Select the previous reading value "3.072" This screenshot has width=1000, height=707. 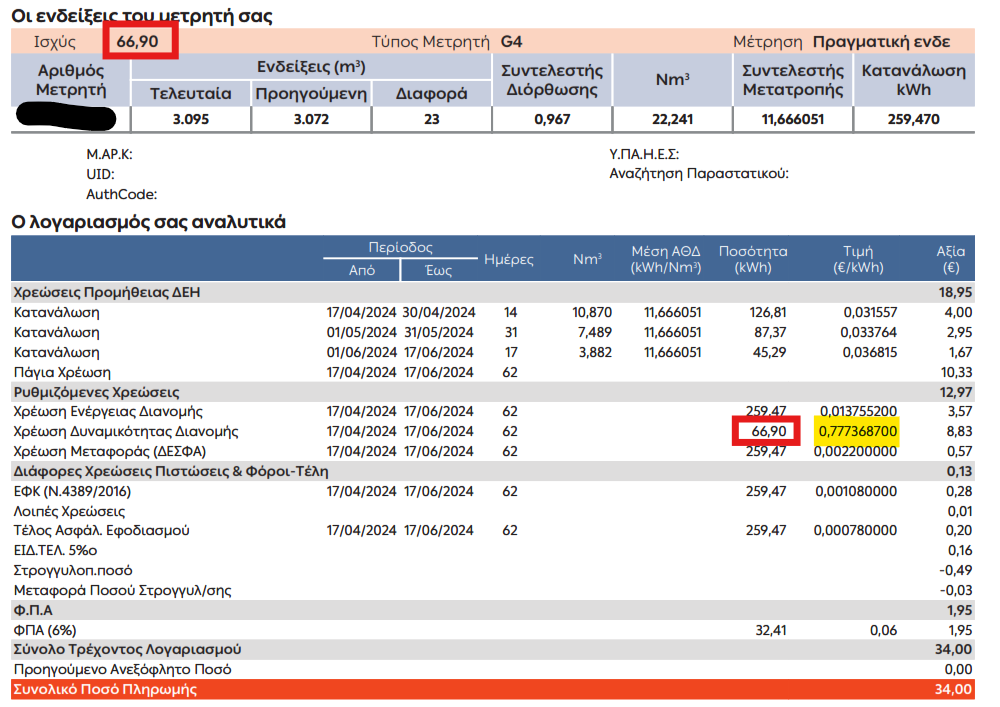pyautogui.click(x=311, y=119)
